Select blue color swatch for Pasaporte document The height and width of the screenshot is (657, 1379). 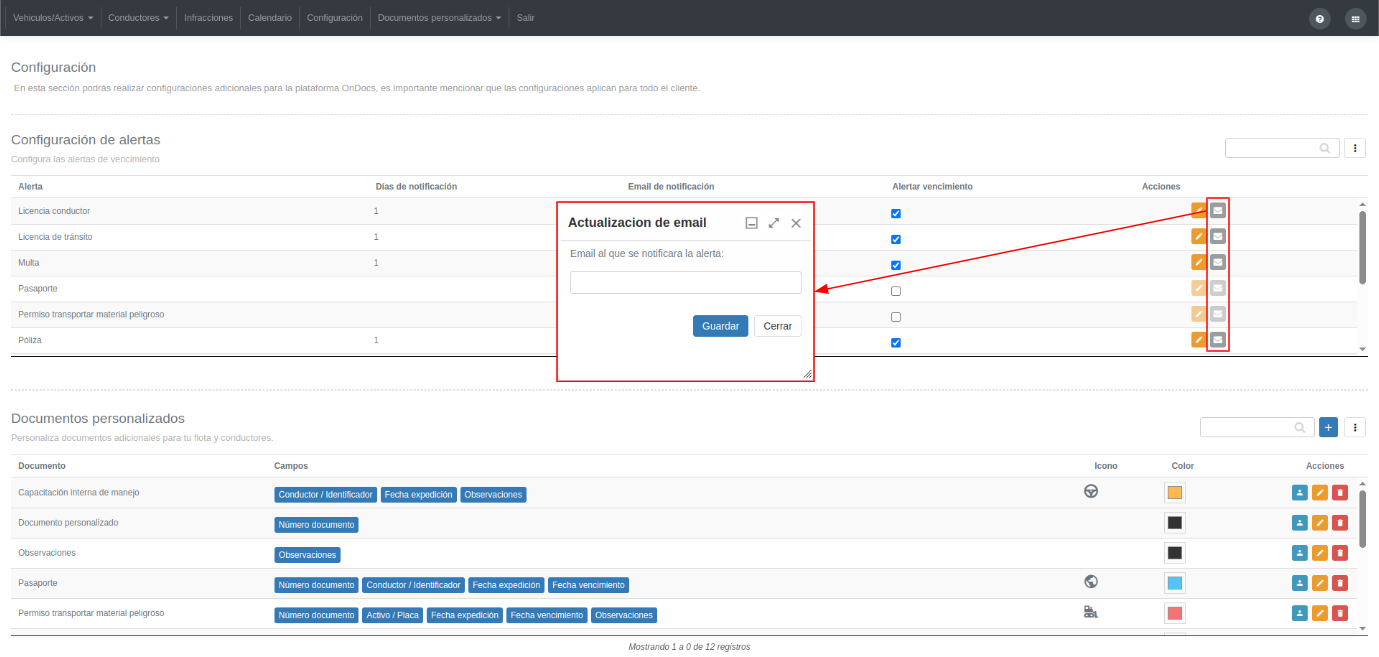tap(1175, 583)
